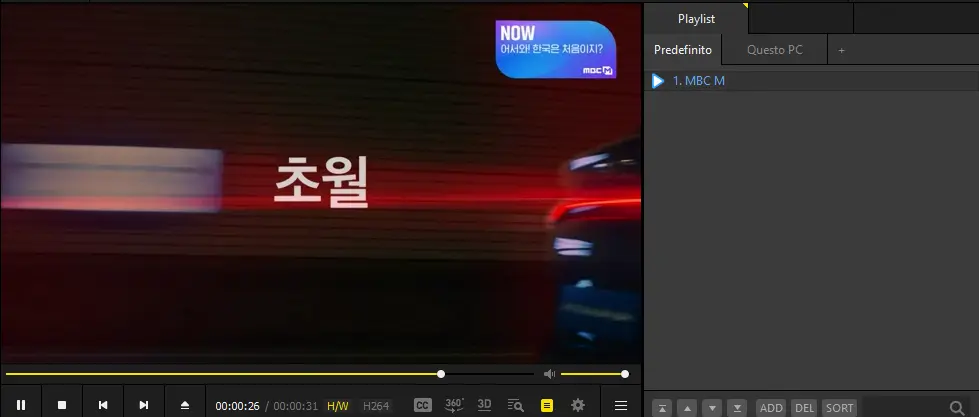Switch to the Playlist tab
979x417 pixels.
click(x=696, y=19)
